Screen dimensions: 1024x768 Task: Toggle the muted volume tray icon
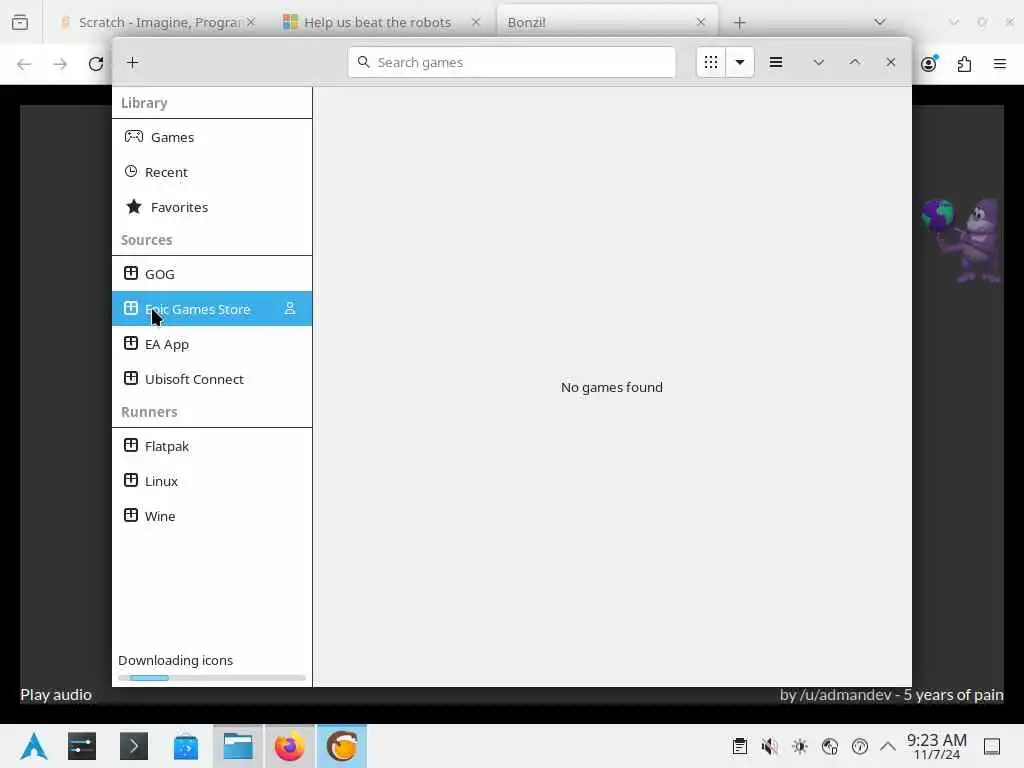[770, 746]
